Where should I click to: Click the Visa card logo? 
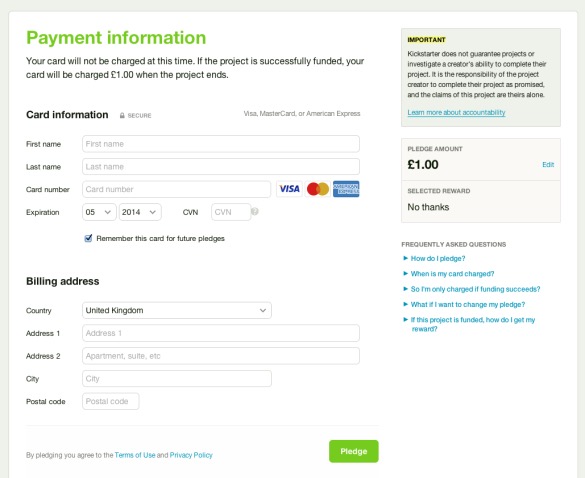[x=290, y=189]
